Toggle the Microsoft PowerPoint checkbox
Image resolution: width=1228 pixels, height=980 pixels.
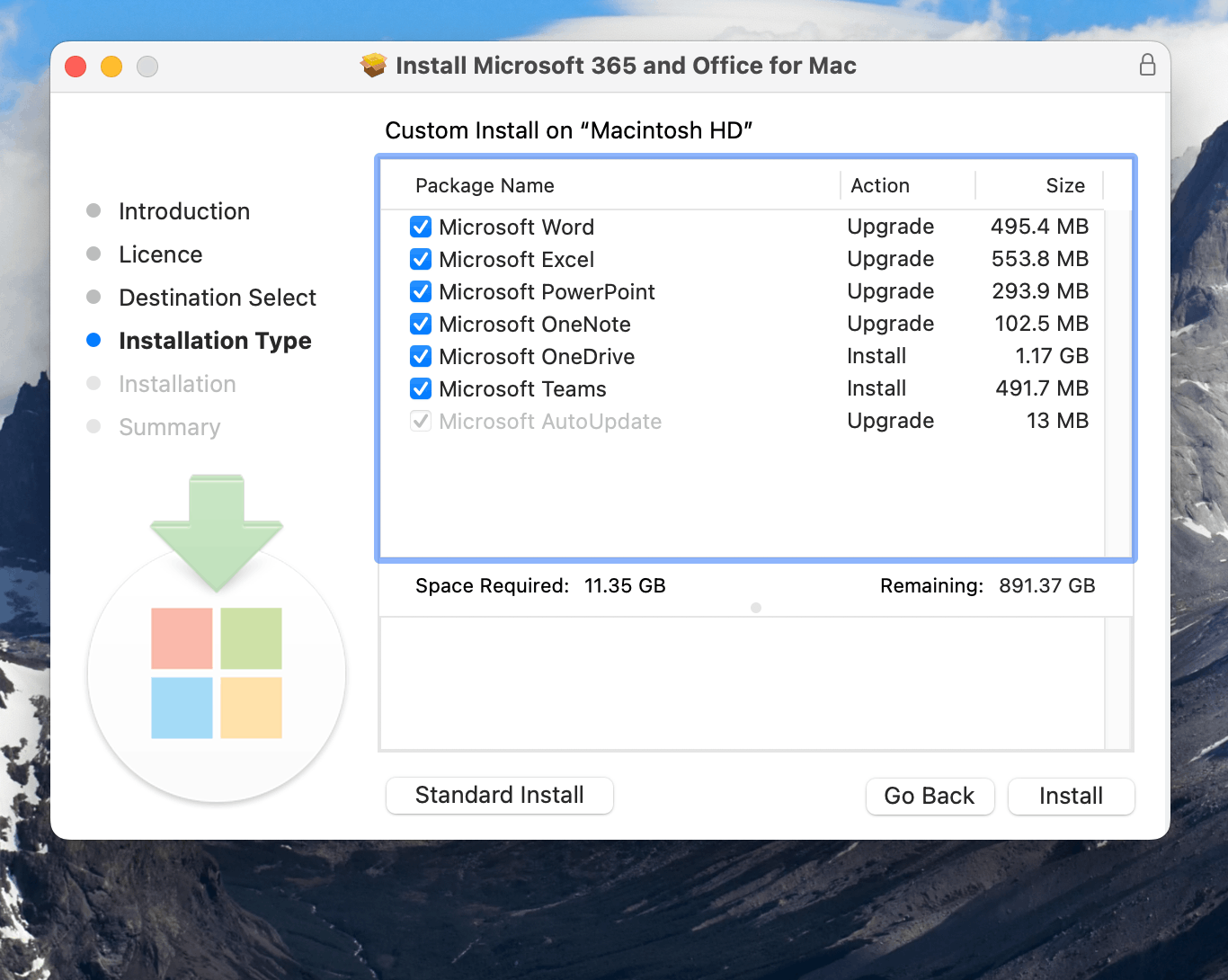click(x=421, y=291)
